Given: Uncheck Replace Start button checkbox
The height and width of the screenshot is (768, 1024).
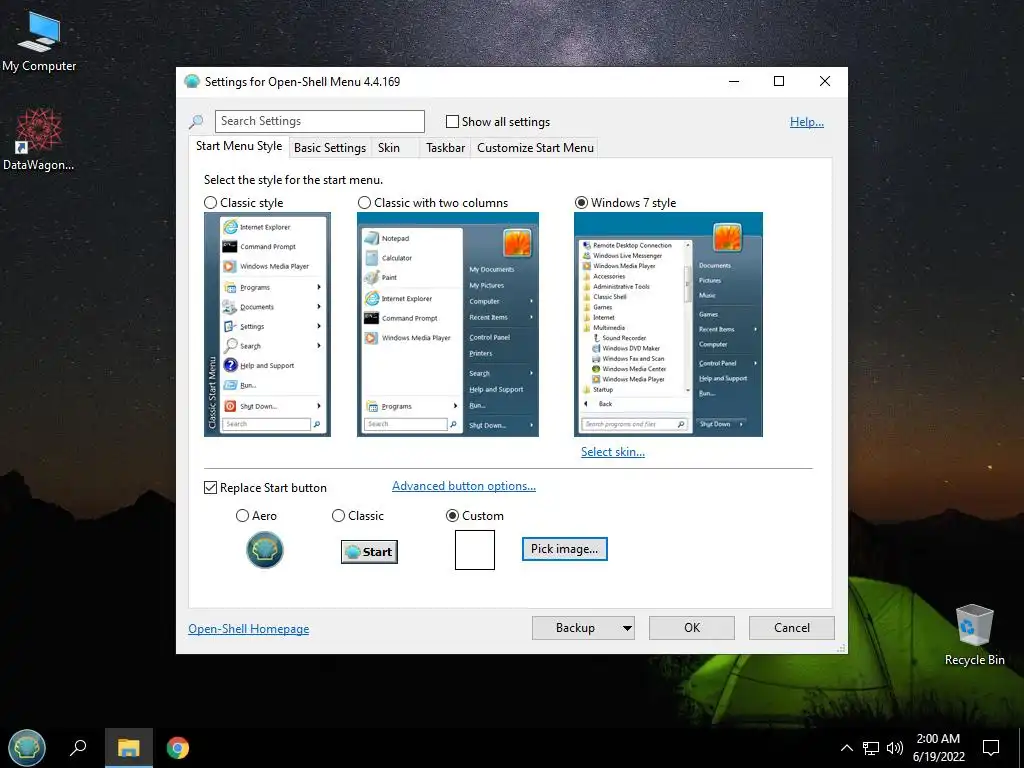Looking at the screenshot, I should (x=210, y=488).
